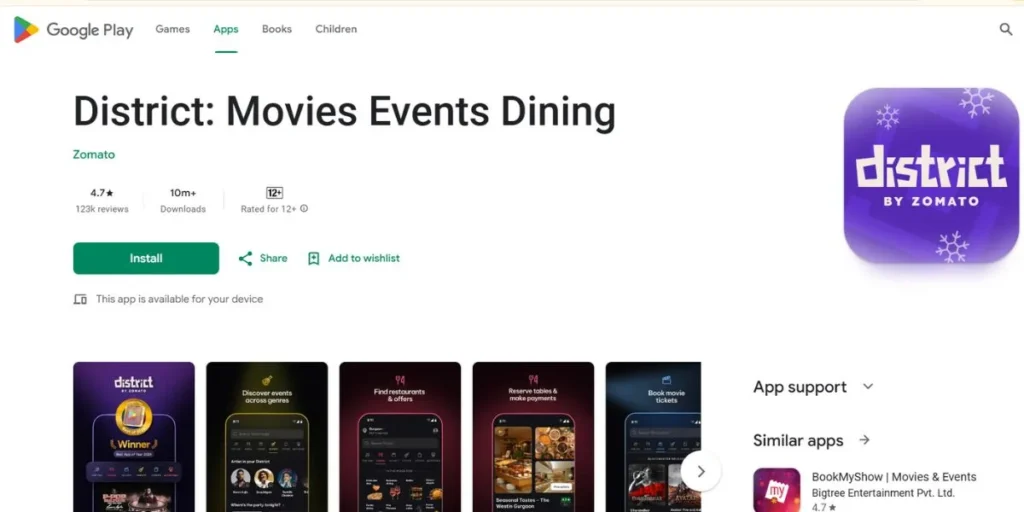Image resolution: width=1024 pixels, height=512 pixels.
Task: Expand the App support section
Action: 813,387
